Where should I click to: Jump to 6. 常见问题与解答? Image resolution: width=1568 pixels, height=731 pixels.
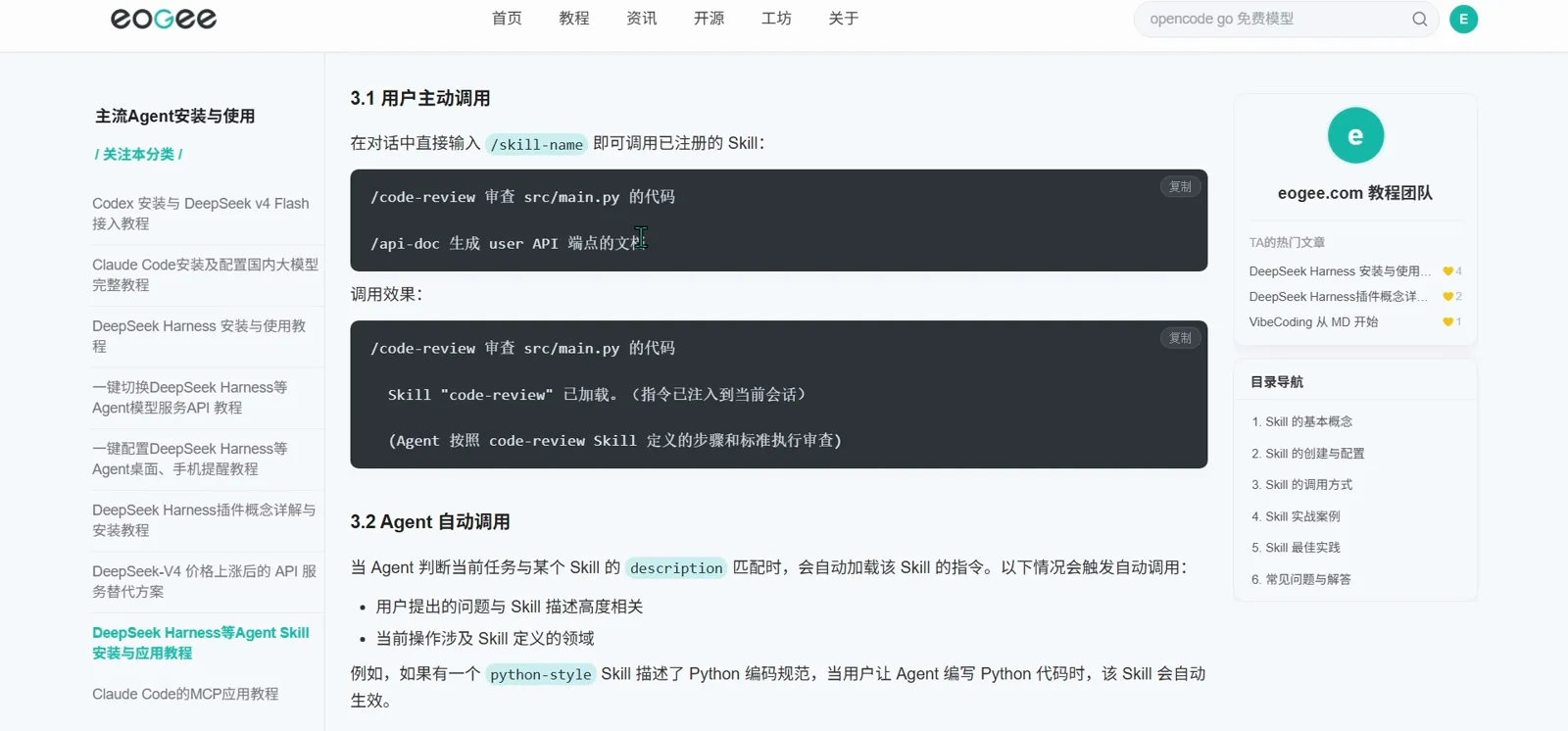[x=1300, y=579]
